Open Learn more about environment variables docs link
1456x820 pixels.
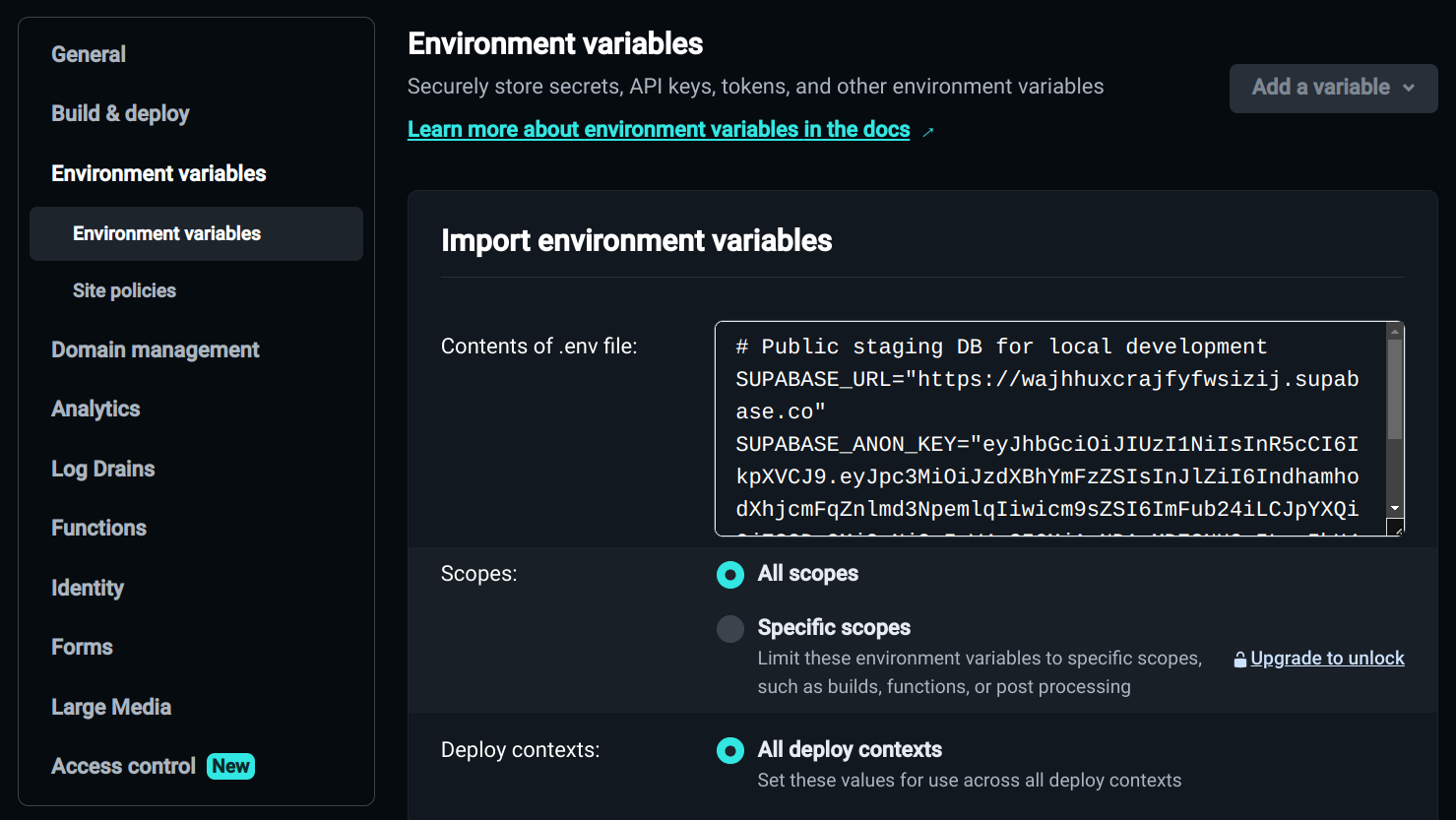point(658,130)
